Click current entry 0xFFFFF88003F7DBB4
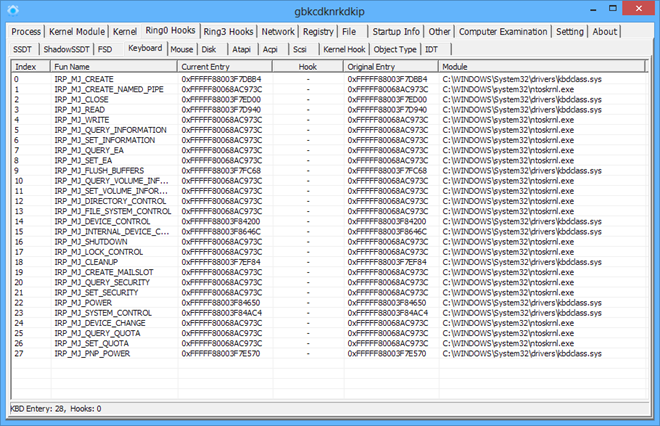This screenshot has height=426, width=660. point(221,79)
